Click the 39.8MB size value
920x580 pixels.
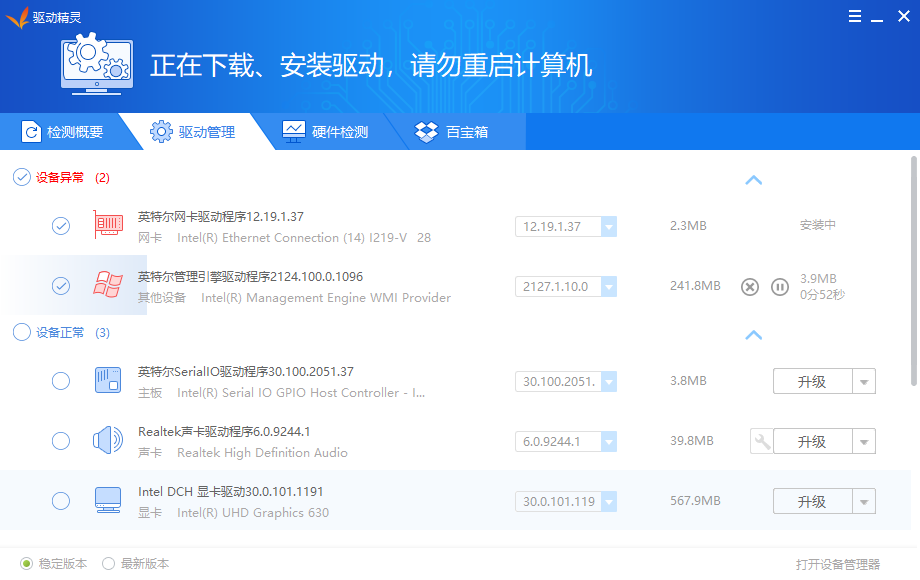[692, 440]
